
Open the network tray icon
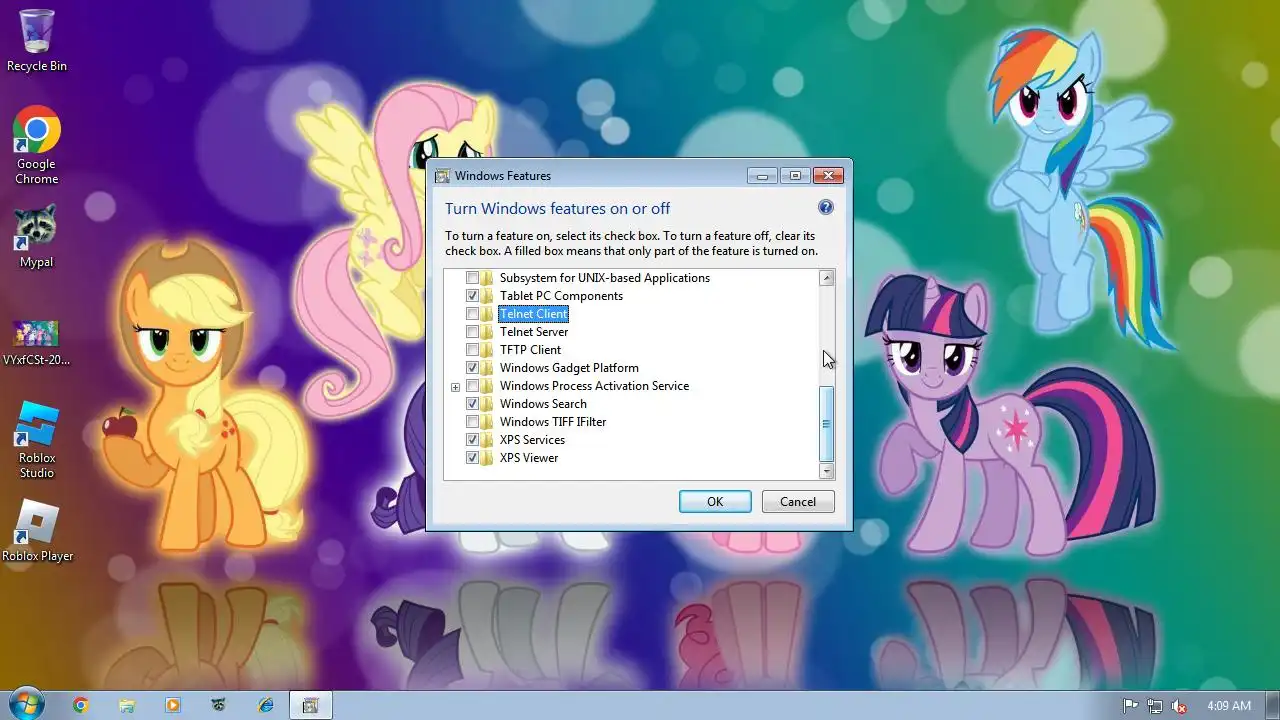point(1155,706)
